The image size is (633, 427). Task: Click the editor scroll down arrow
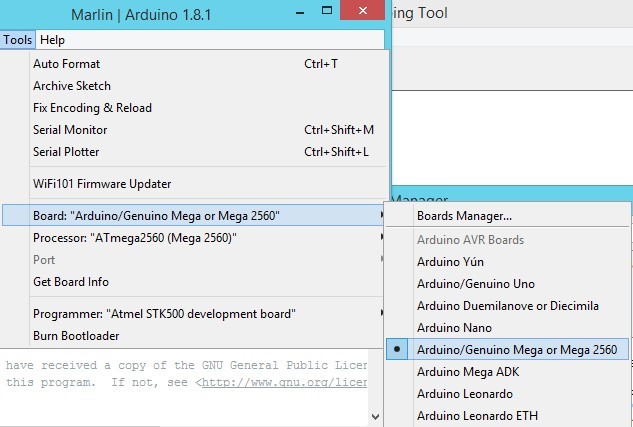[x=375, y=417]
